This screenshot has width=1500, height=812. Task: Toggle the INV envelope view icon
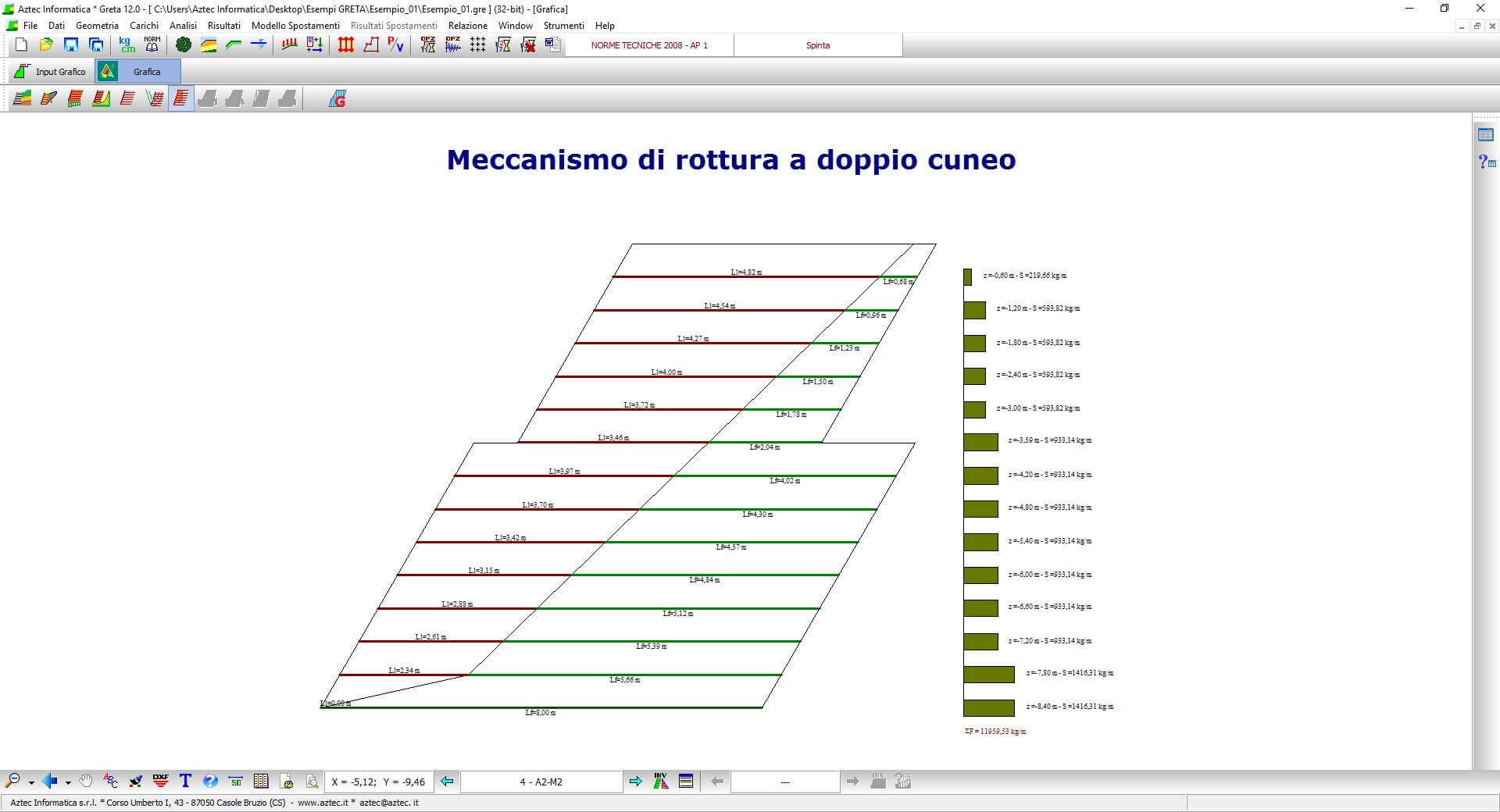point(661,781)
